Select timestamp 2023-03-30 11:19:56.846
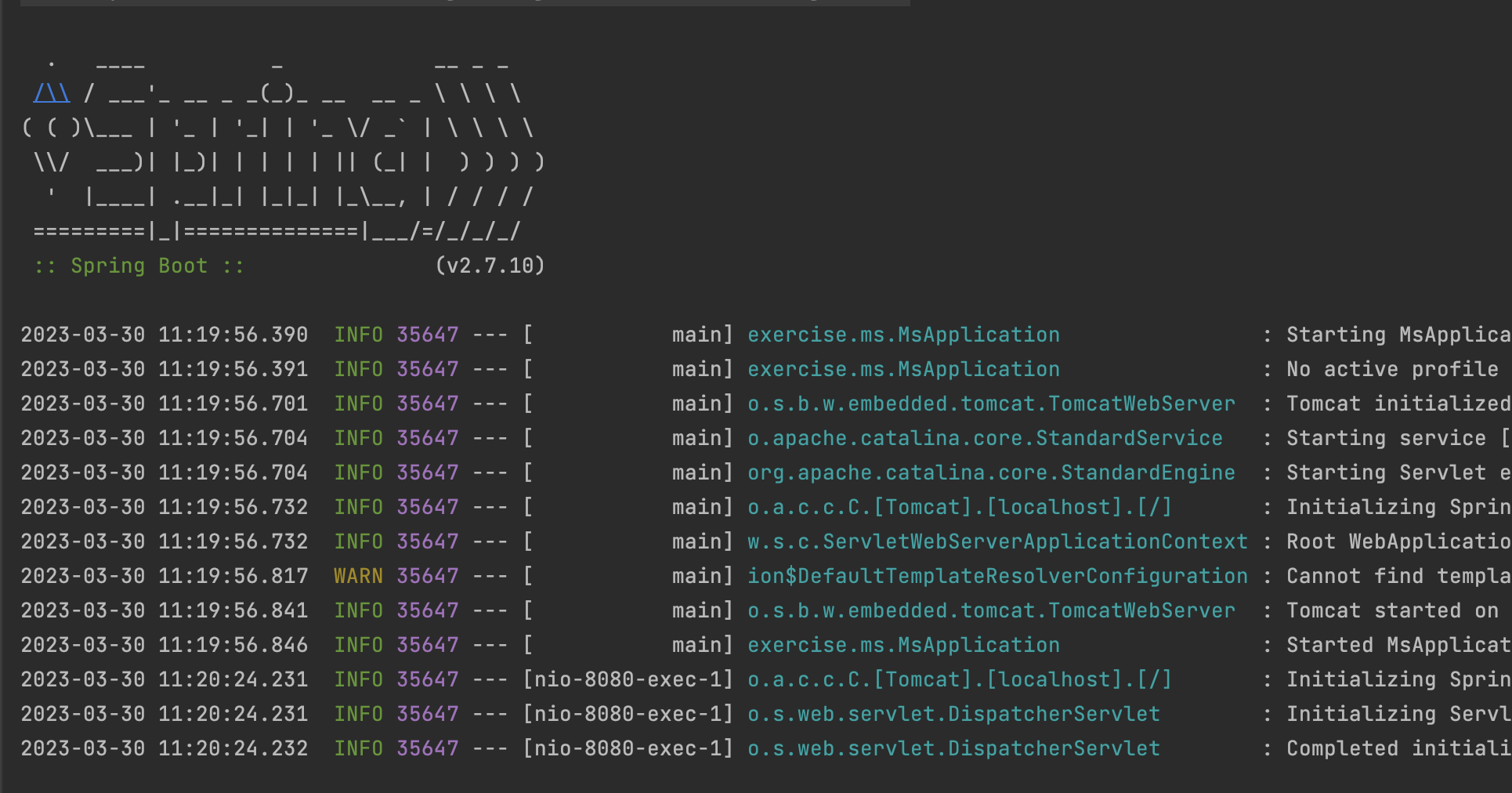This screenshot has width=1512, height=793. coord(165,645)
